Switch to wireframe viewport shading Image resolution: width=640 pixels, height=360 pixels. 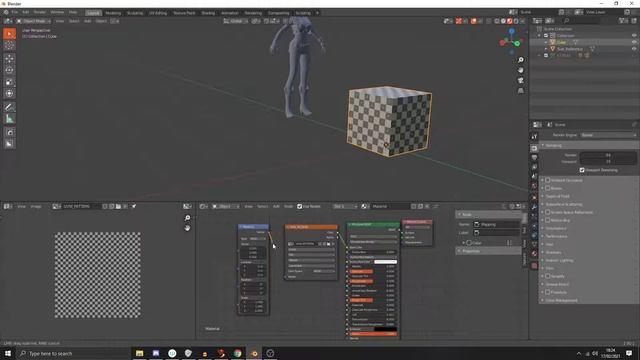coord(497,21)
